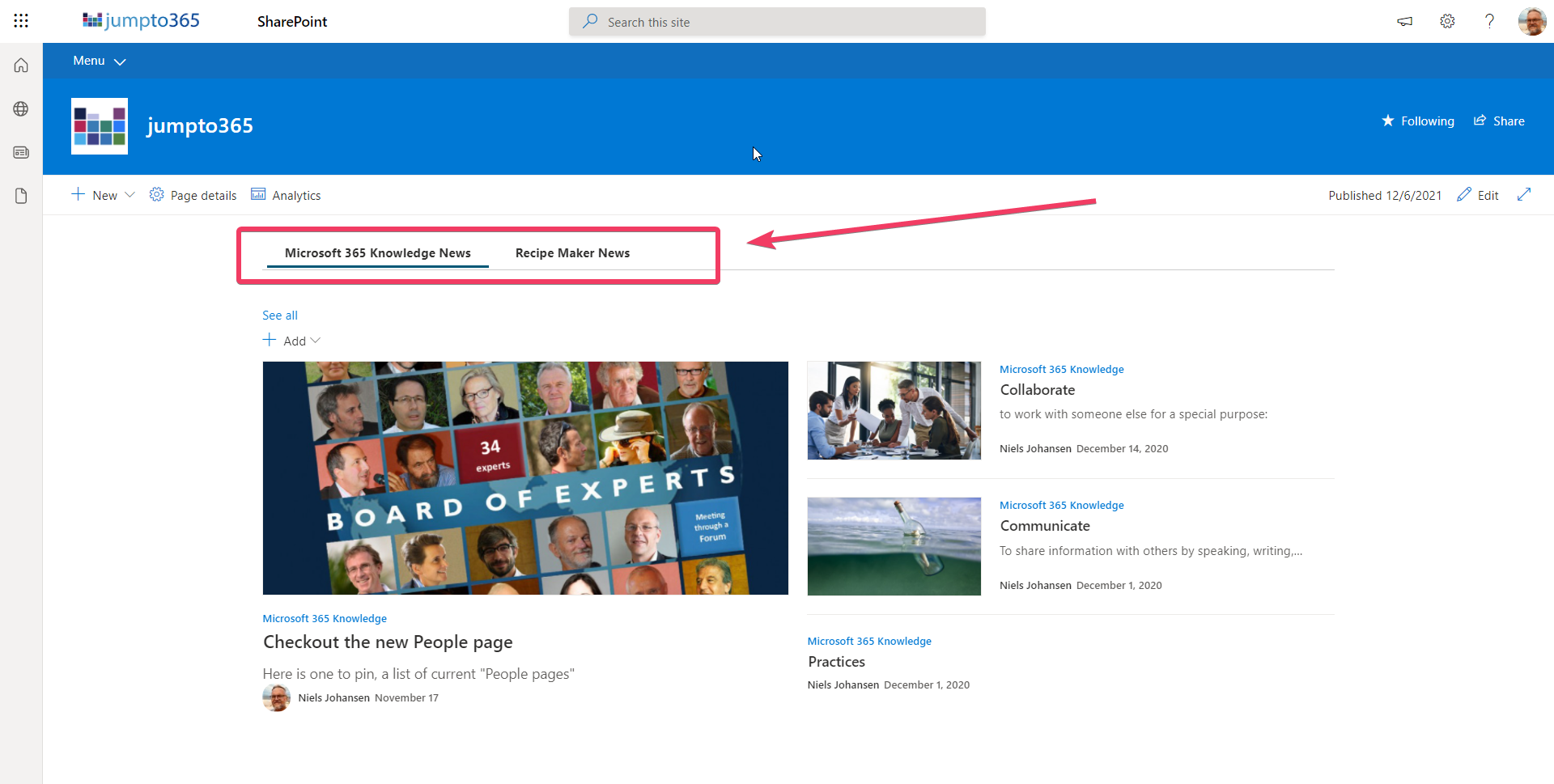Select the Home icon in the left sidebar
The image size is (1554, 784).
(x=20, y=65)
